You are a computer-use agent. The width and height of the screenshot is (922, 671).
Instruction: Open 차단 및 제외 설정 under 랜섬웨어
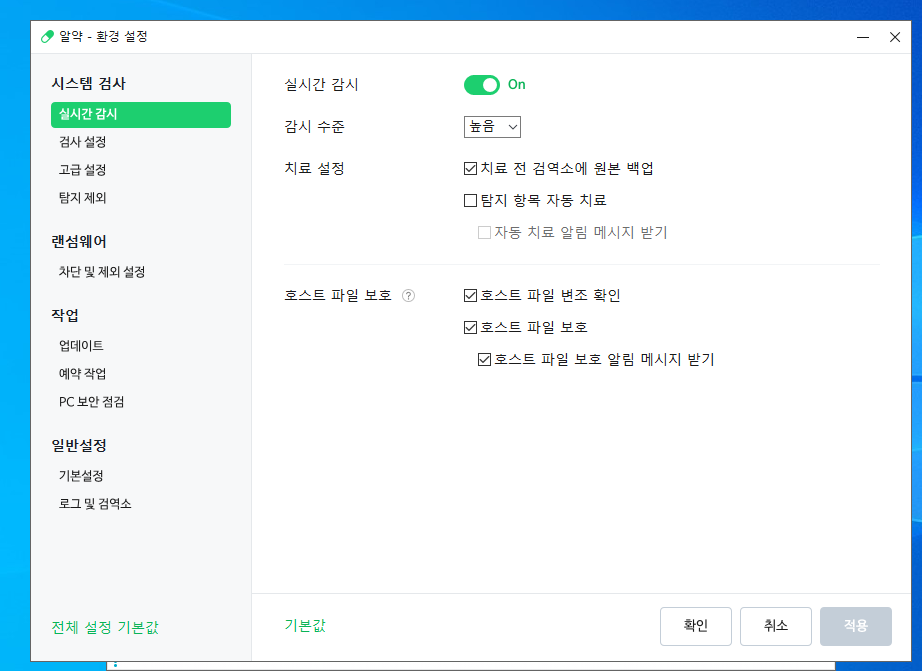[102, 272]
